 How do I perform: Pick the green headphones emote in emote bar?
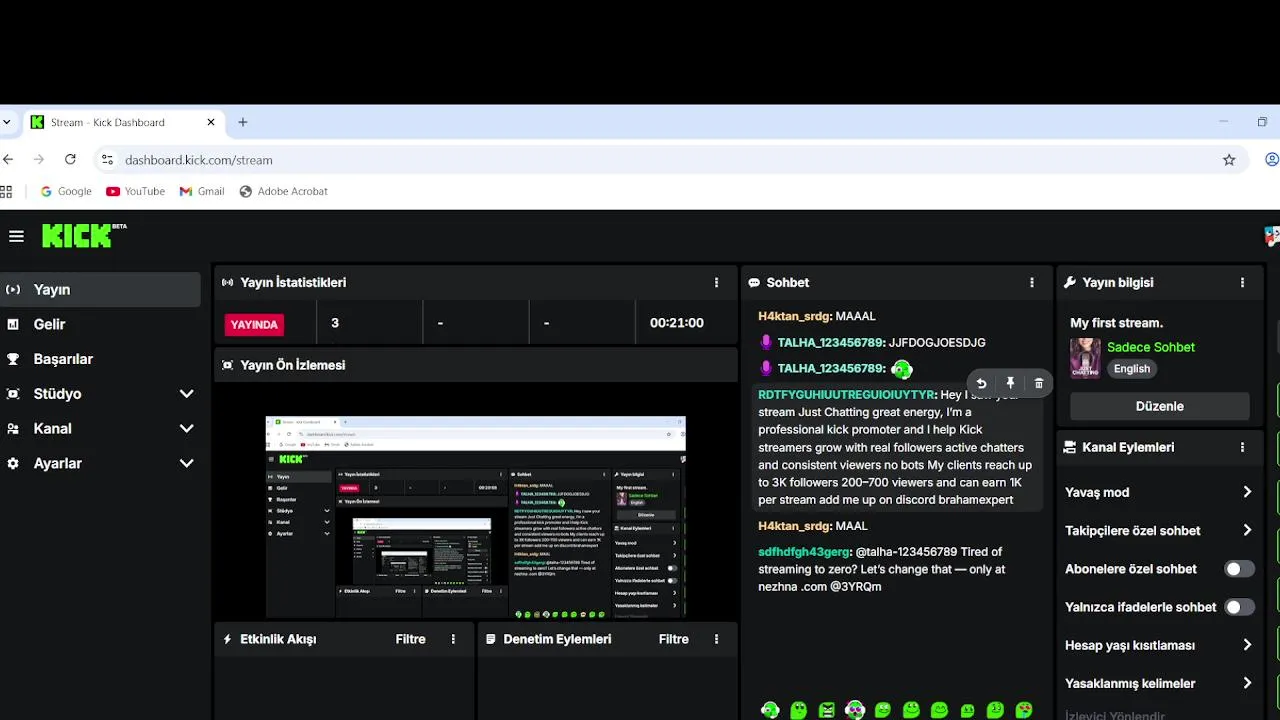[770, 710]
